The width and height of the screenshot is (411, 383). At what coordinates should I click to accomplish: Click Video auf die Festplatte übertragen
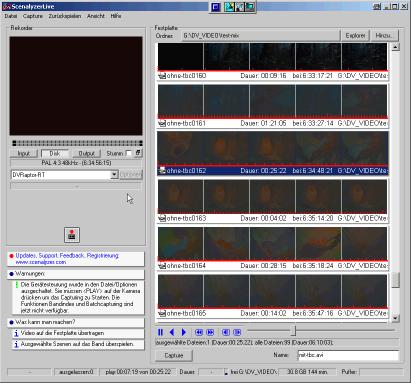[x=62, y=333]
